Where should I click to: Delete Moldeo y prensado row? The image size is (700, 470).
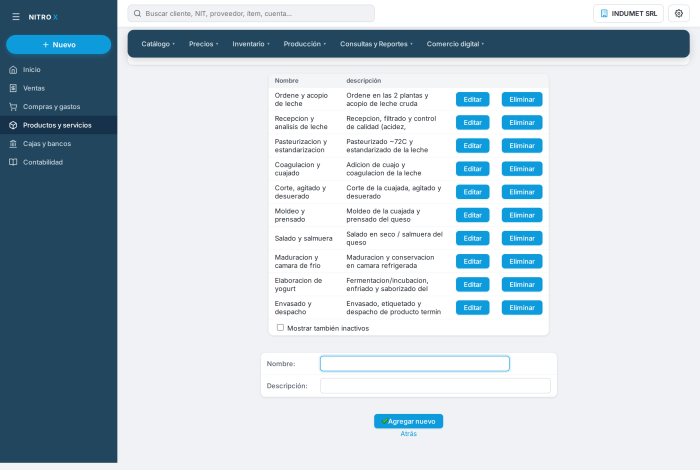522,215
